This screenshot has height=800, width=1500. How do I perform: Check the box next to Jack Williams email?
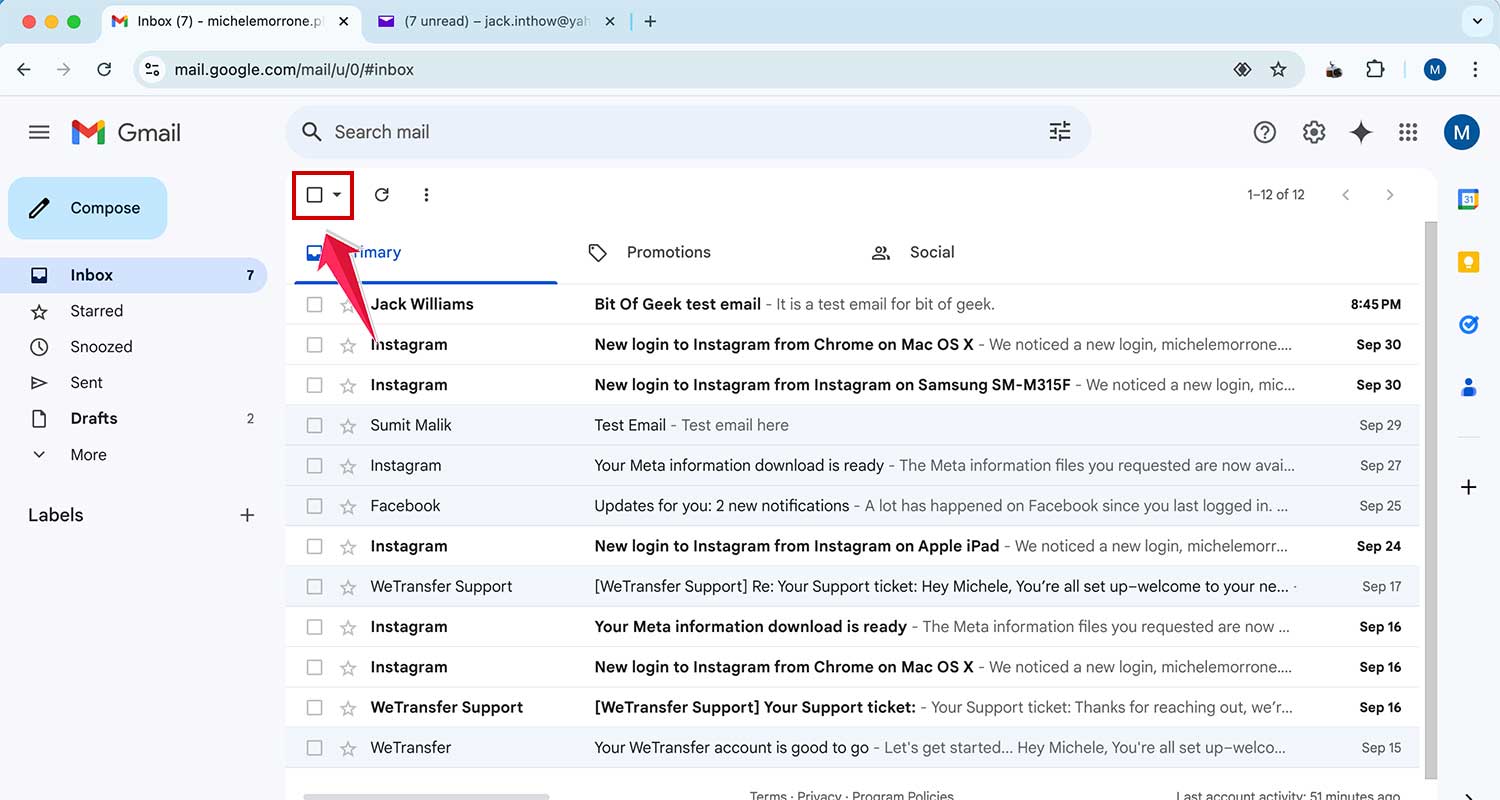tap(314, 304)
